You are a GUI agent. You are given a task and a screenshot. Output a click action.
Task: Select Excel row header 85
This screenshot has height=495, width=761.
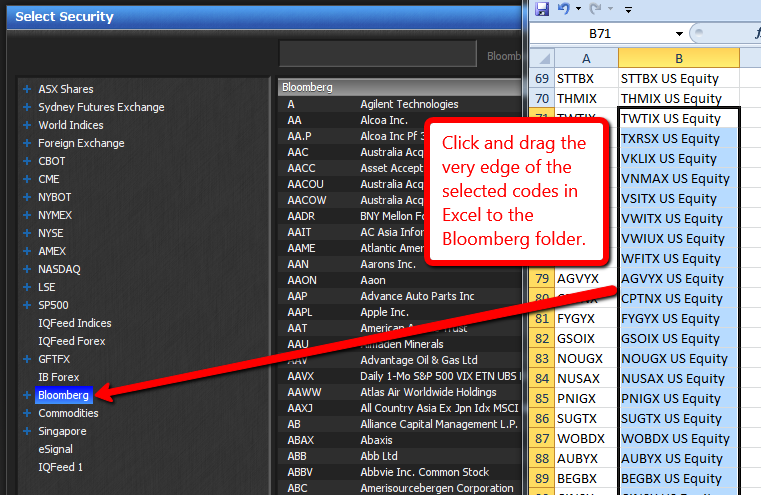click(542, 398)
